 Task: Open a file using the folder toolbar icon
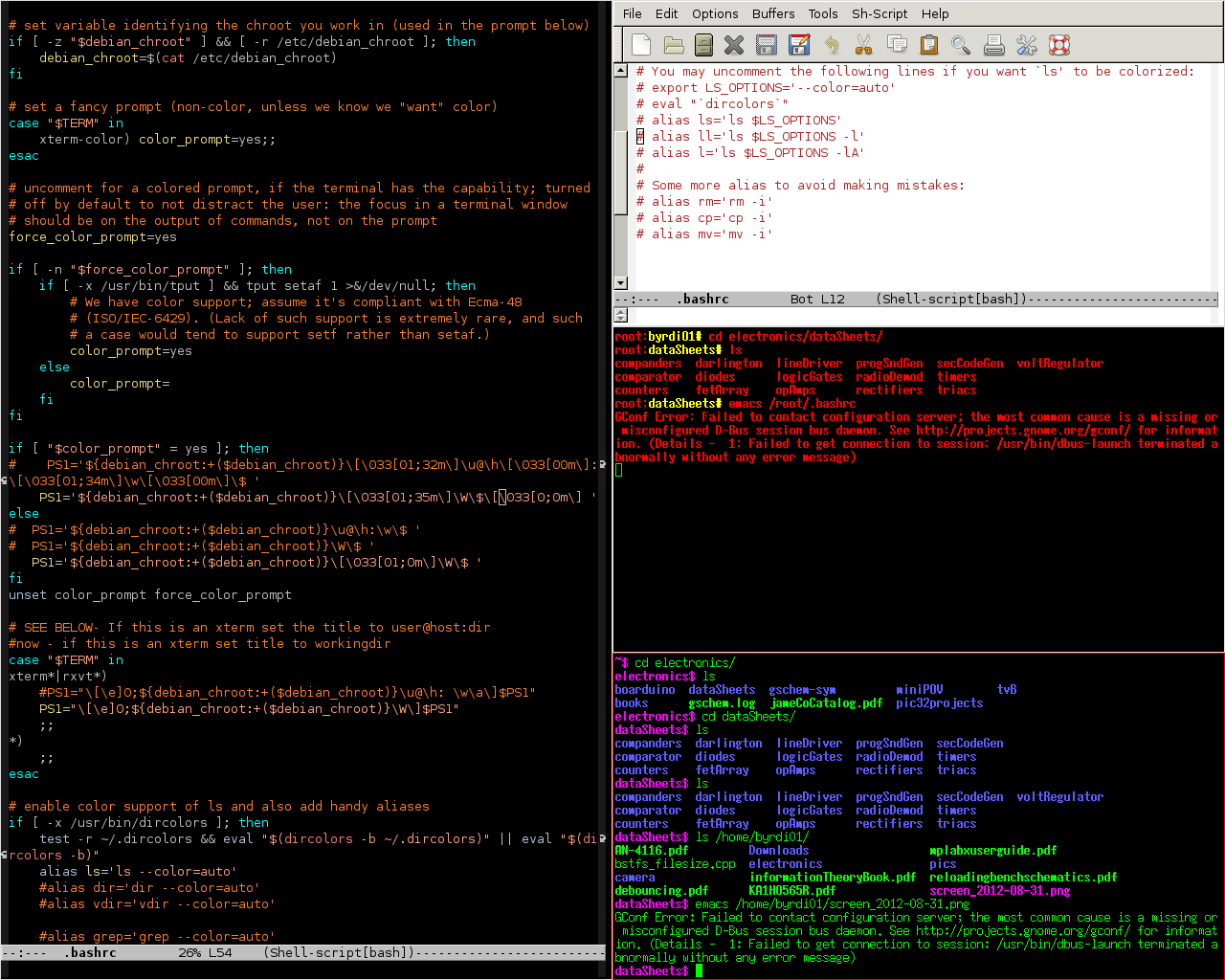(x=673, y=44)
